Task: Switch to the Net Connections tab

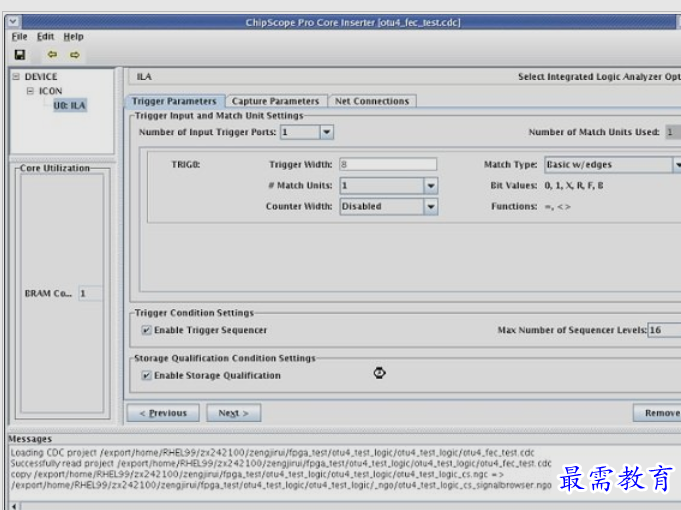Action: tap(371, 101)
